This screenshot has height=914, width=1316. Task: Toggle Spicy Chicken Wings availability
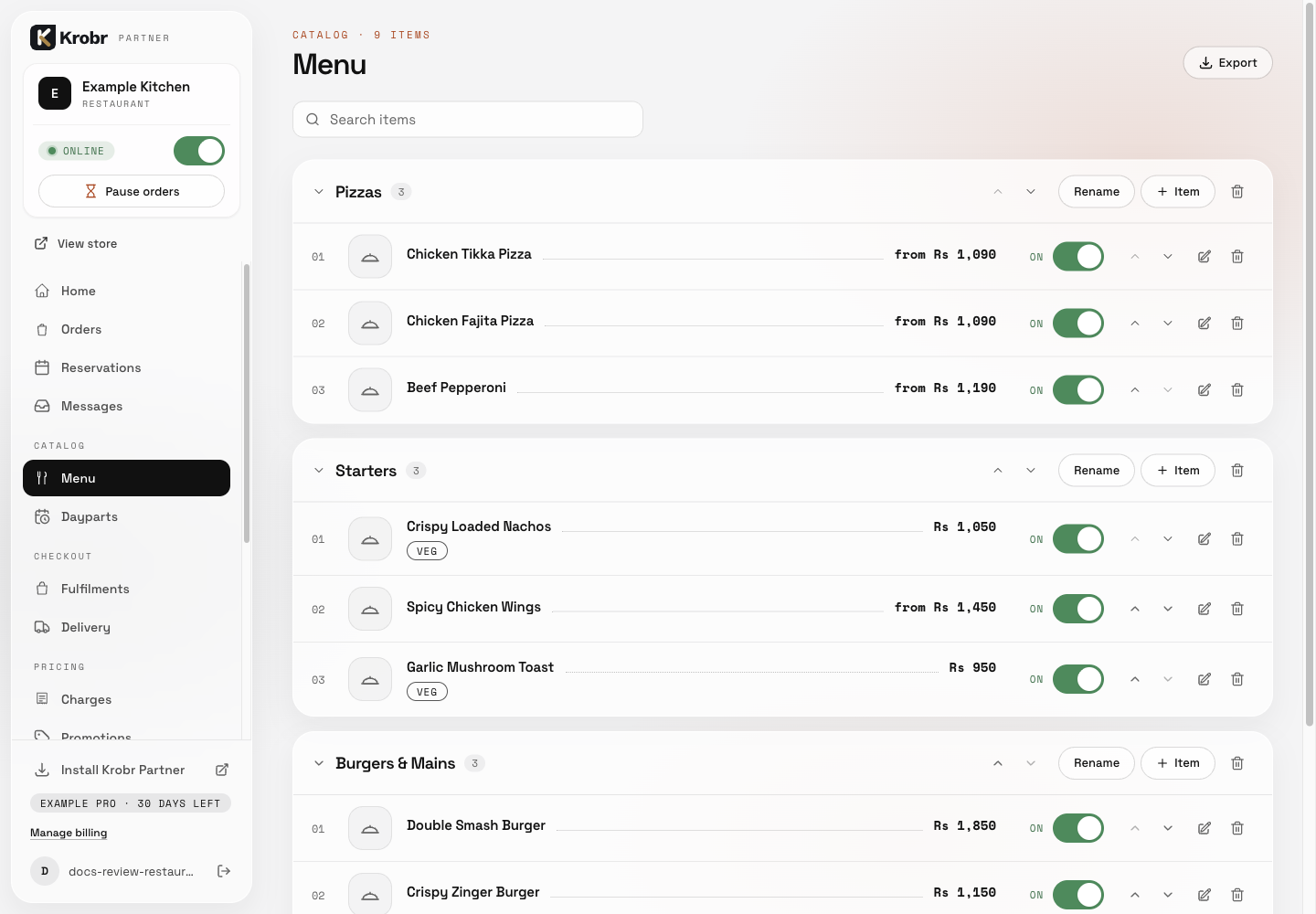pyautogui.click(x=1078, y=609)
